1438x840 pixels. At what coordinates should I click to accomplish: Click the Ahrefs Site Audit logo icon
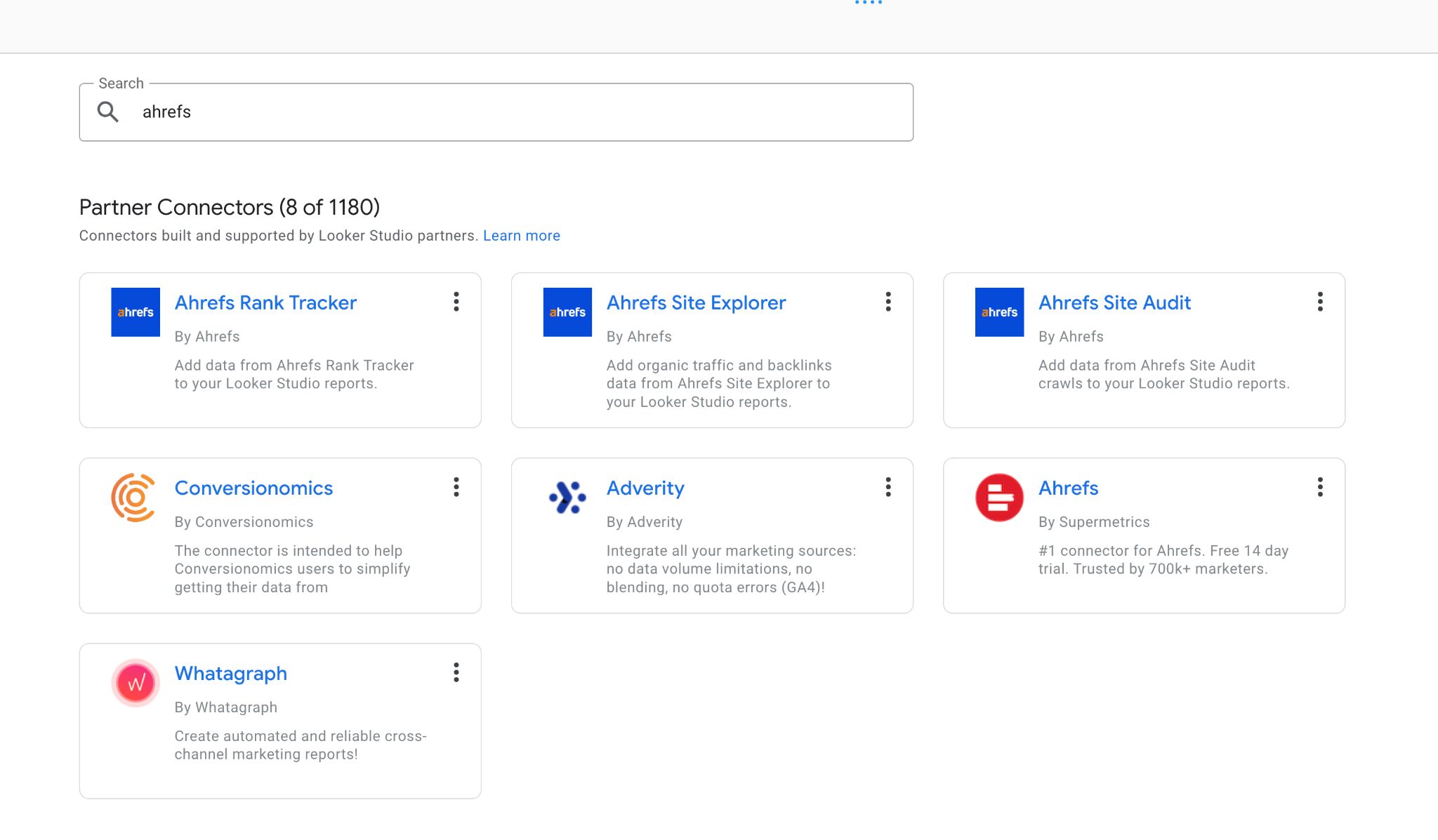pos(999,312)
